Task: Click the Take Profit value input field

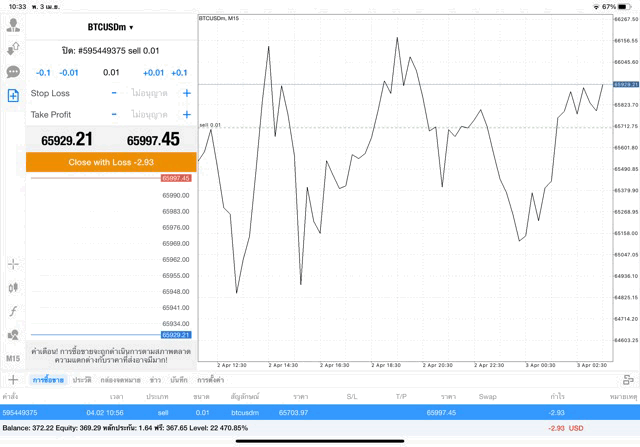Action: tap(150, 115)
